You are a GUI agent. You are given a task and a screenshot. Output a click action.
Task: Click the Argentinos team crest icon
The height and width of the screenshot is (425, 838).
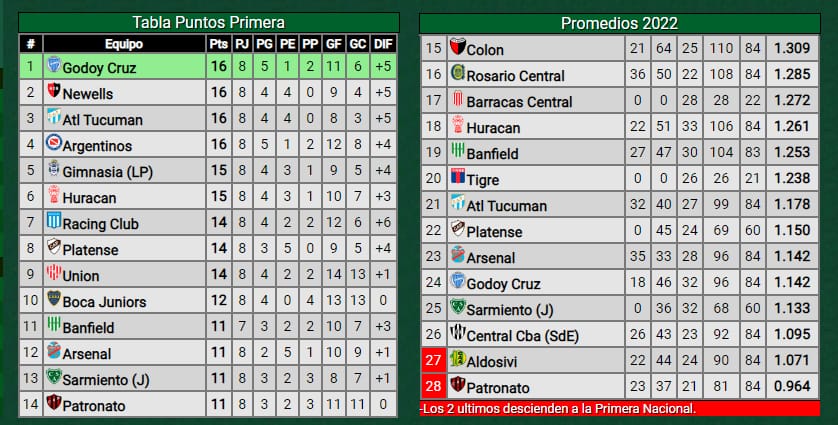coord(54,143)
